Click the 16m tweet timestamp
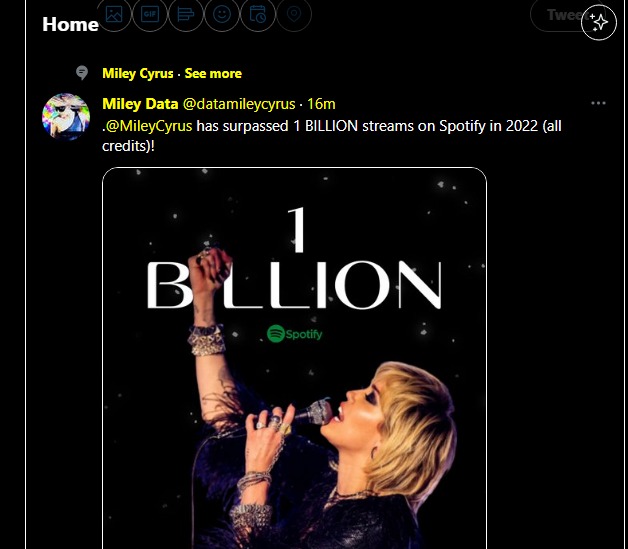 pyautogui.click(x=321, y=103)
